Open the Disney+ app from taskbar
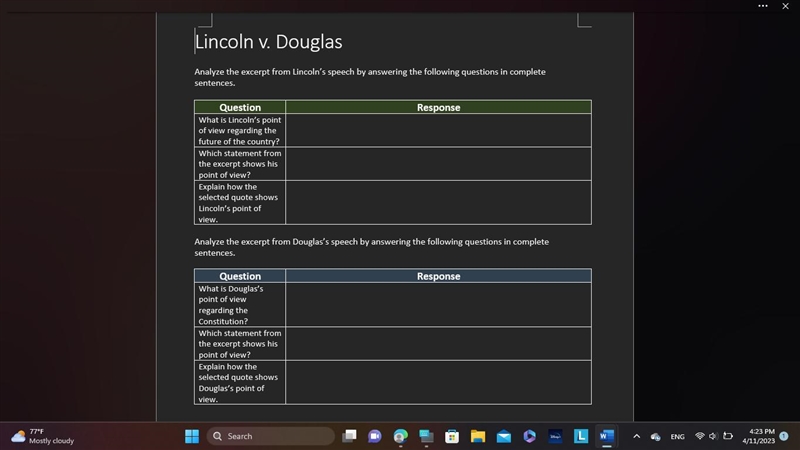 click(555, 436)
